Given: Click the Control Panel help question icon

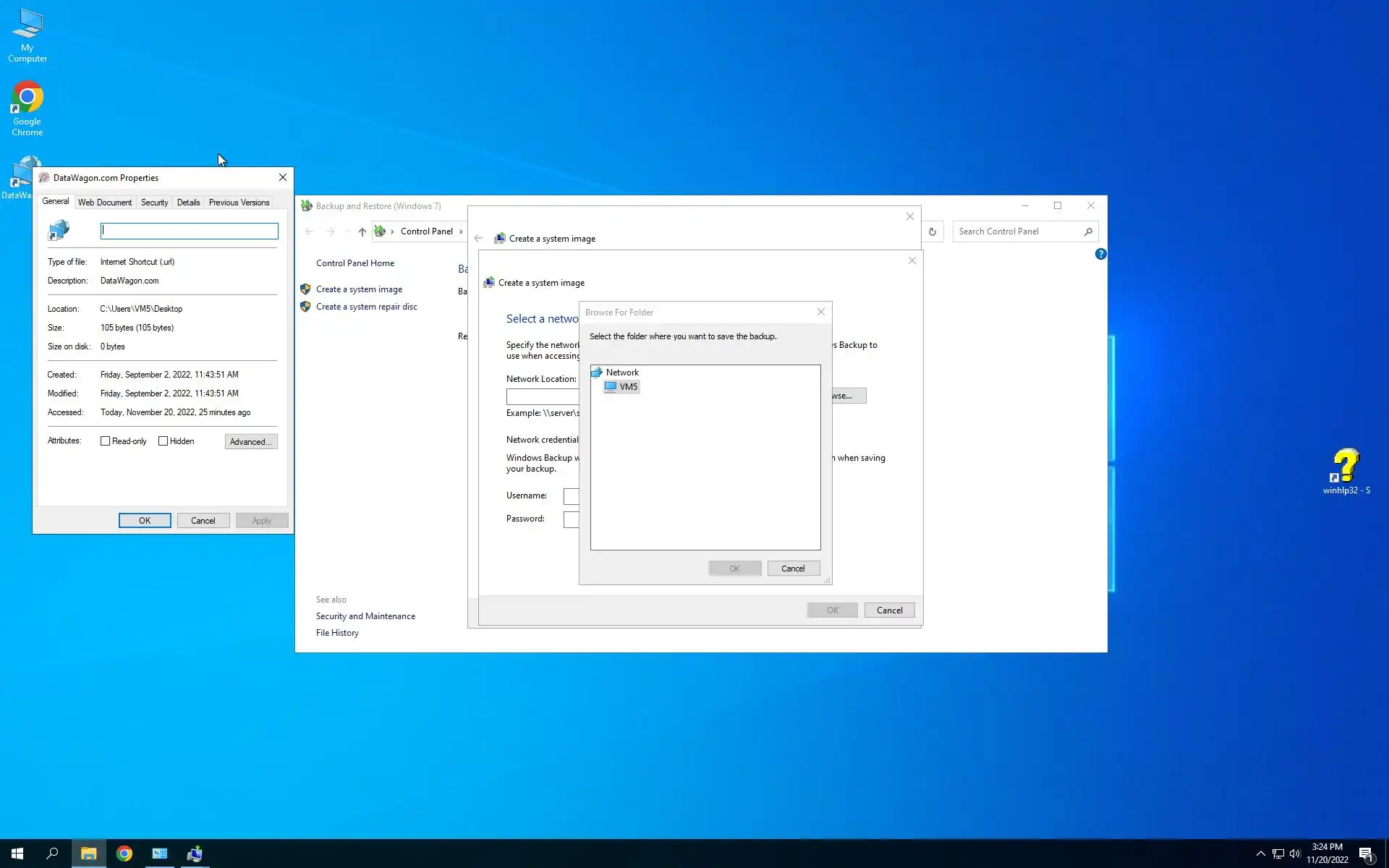Looking at the screenshot, I should click(1100, 254).
